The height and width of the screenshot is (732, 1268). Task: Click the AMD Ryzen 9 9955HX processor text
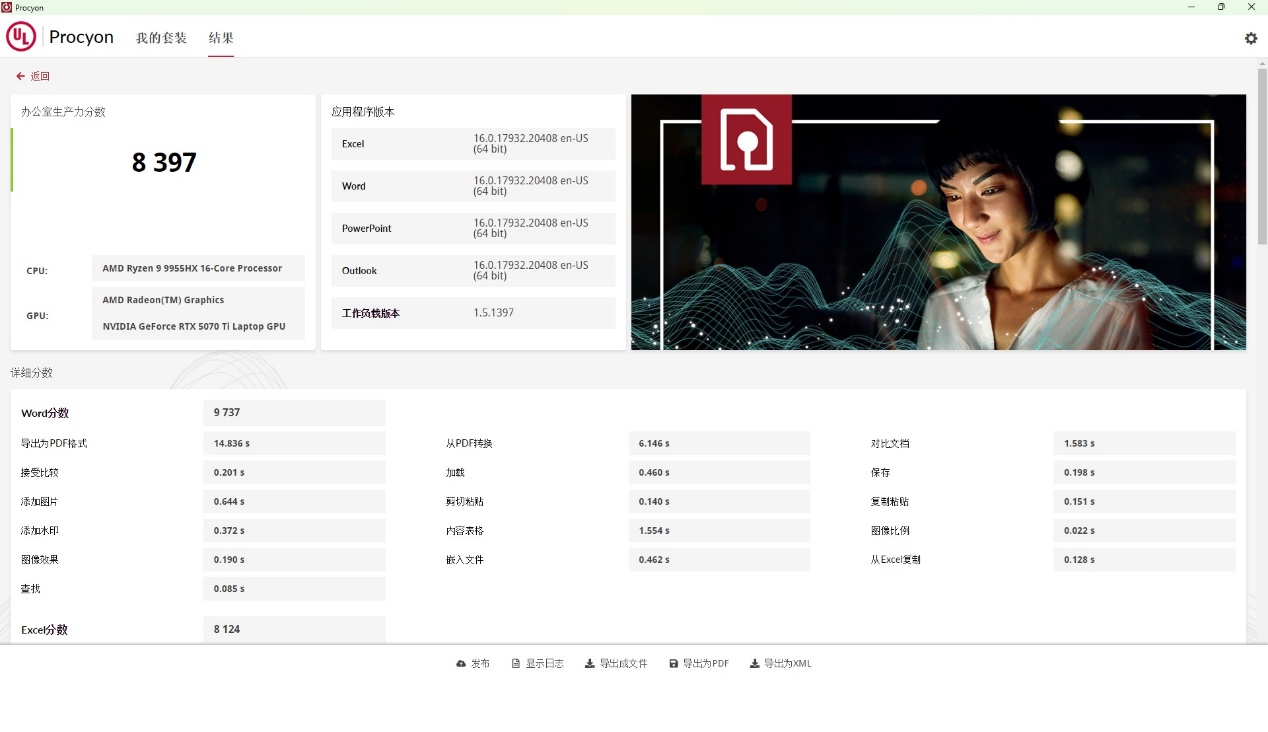(192, 269)
